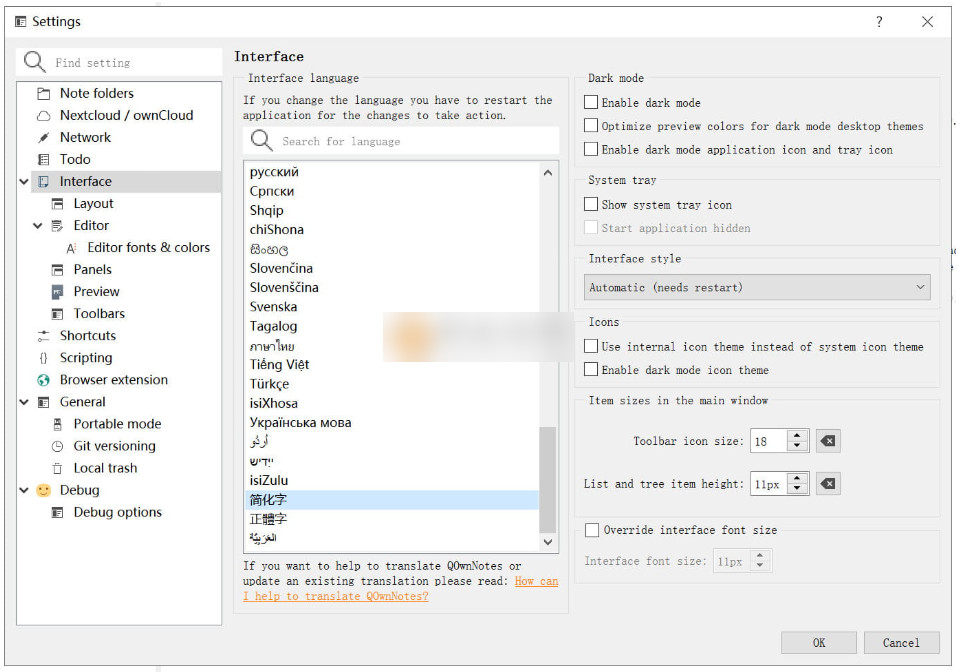Decrease Toolbar icon size with down arrow

point(797,446)
